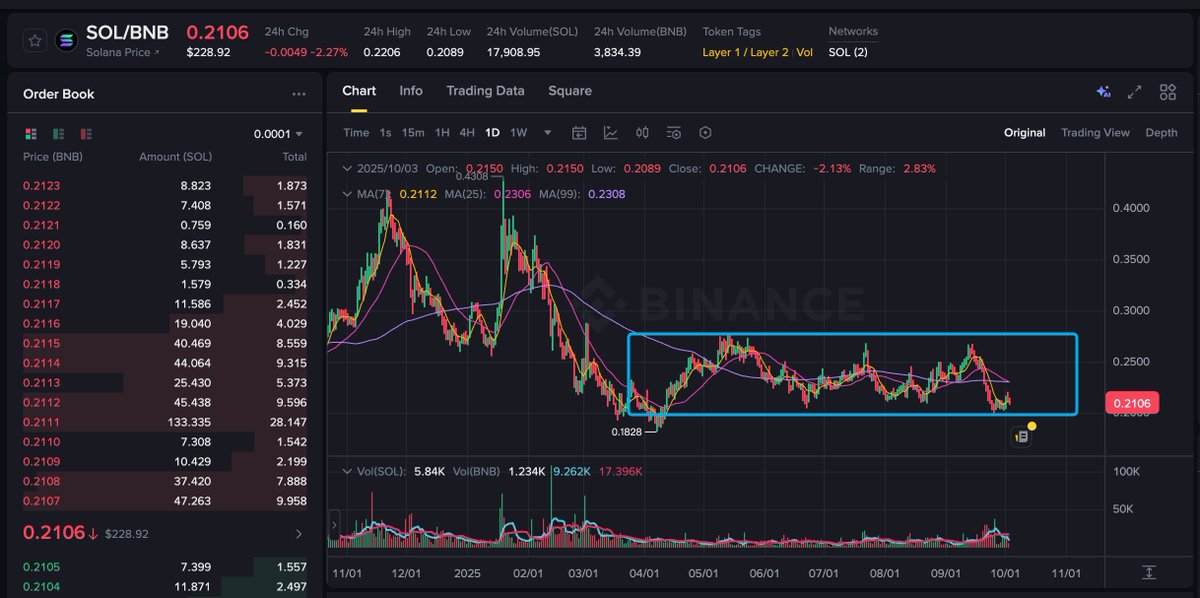Select the Time interval option
Viewport: 1200px width, 598px height.
coord(356,133)
